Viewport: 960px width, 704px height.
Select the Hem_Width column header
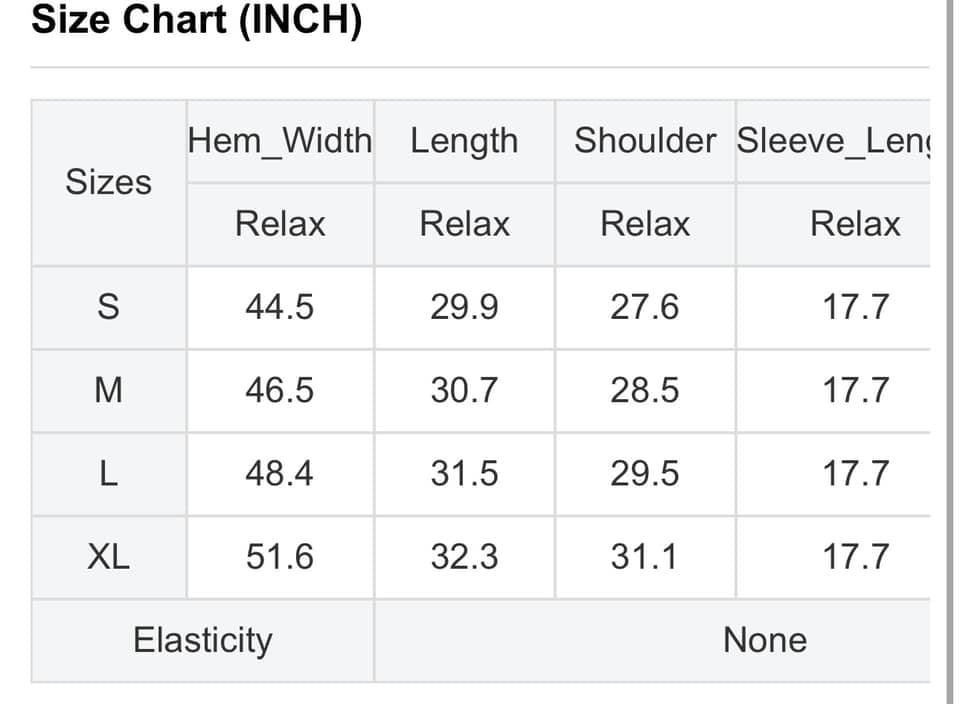point(280,141)
